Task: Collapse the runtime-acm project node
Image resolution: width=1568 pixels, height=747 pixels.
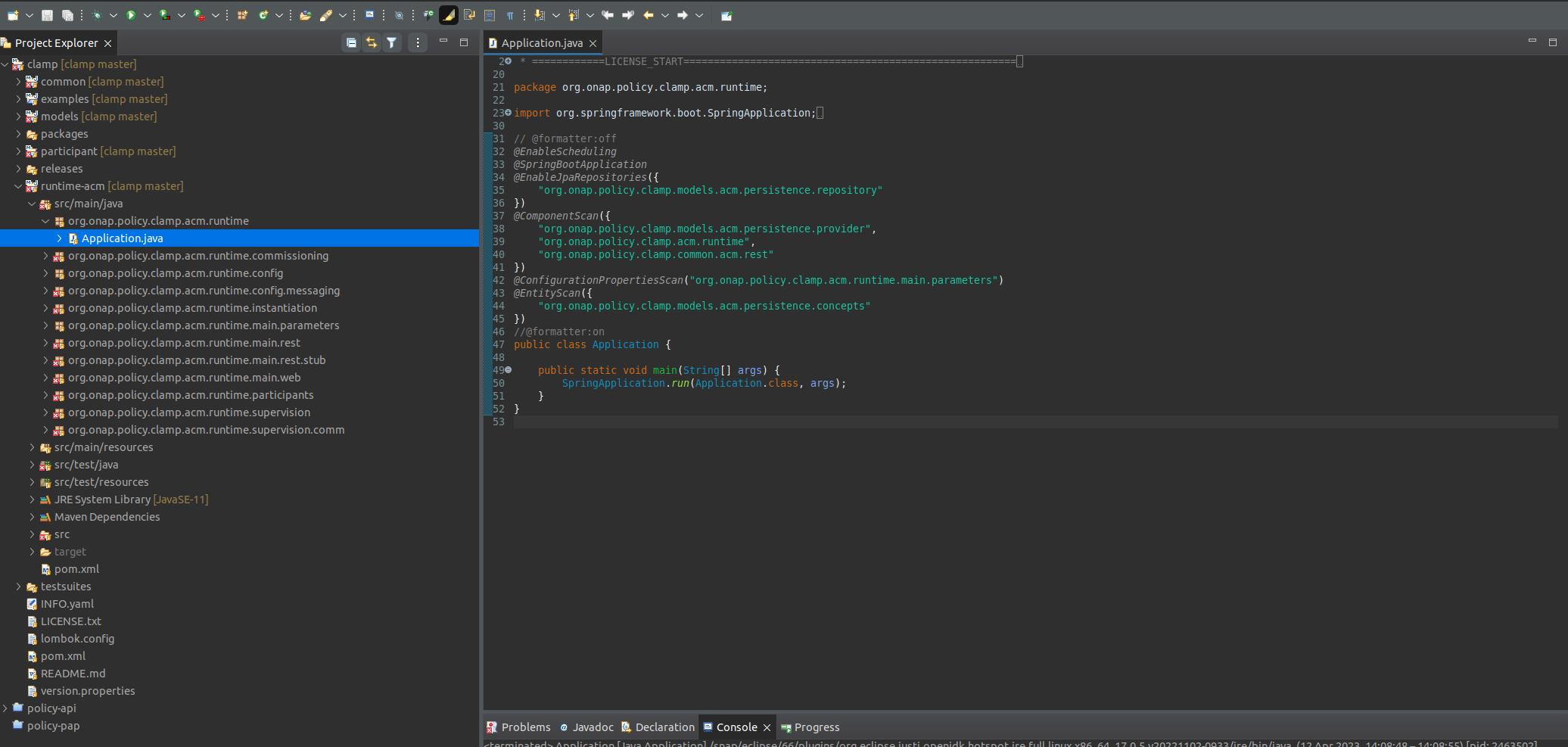Action: click(18, 186)
